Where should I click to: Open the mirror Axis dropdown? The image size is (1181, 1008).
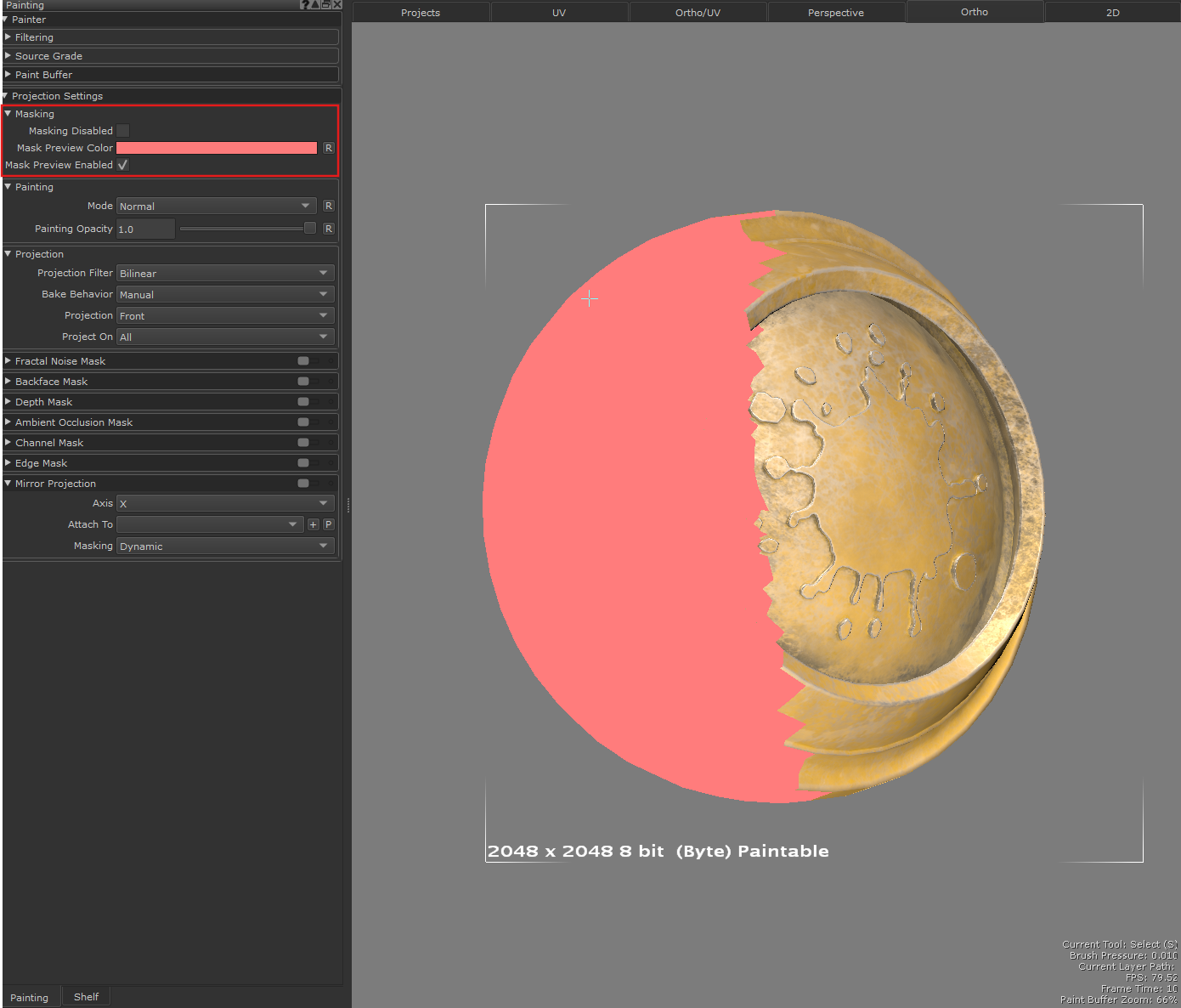coord(224,502)
